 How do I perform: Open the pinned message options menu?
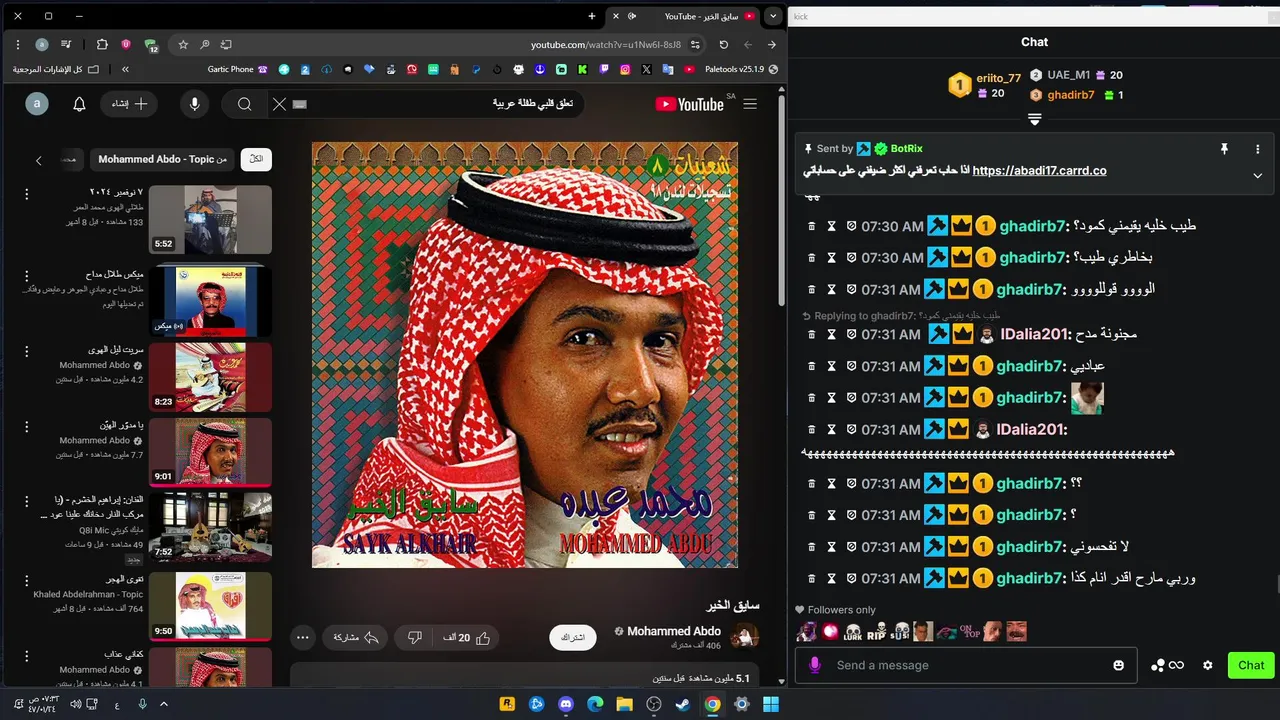pos(1257,149)
